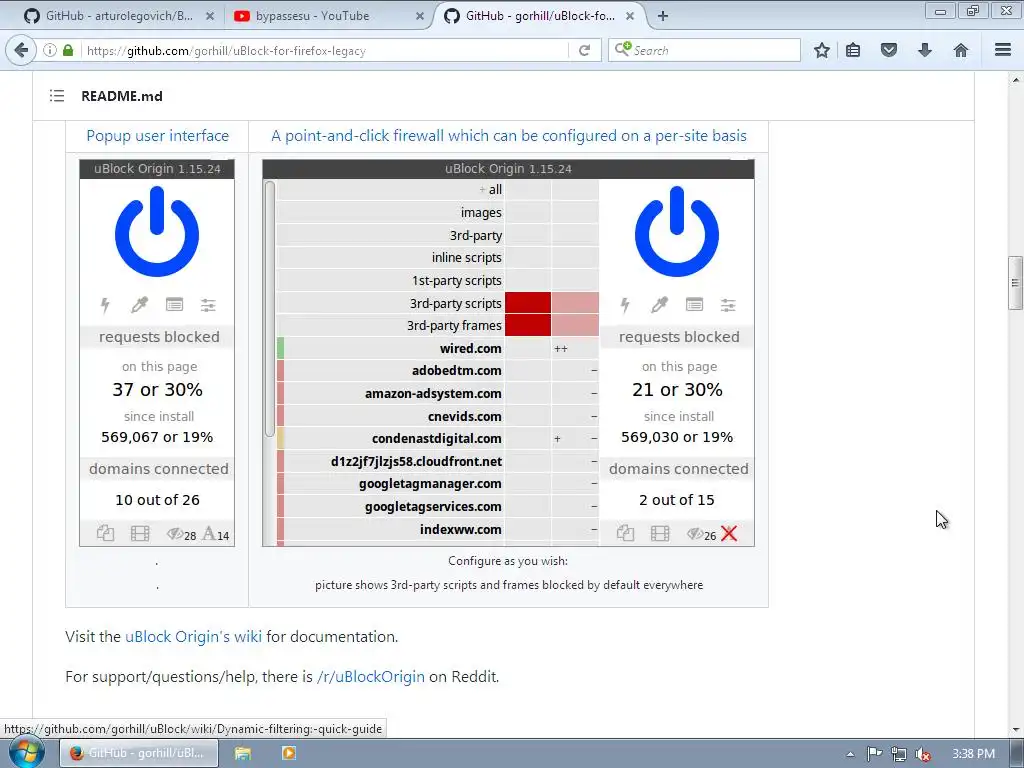Click the popup user interface screenshot image
Screen dimensions: 1024x768
pyautogui.click(x=157, y=353)
